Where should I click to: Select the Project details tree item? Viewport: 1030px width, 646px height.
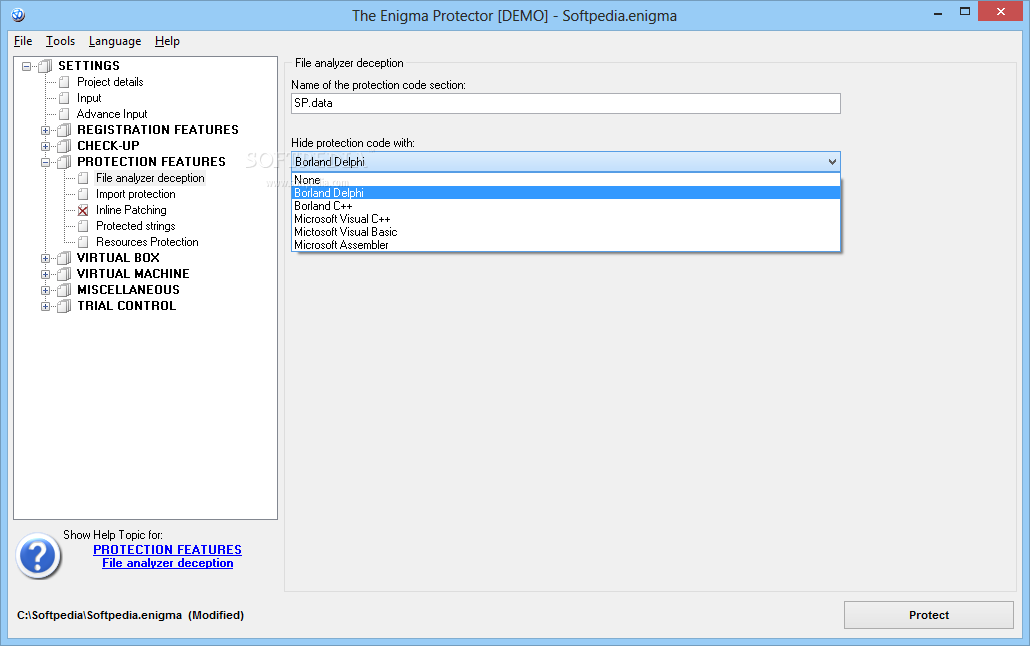tap(110, 82)
